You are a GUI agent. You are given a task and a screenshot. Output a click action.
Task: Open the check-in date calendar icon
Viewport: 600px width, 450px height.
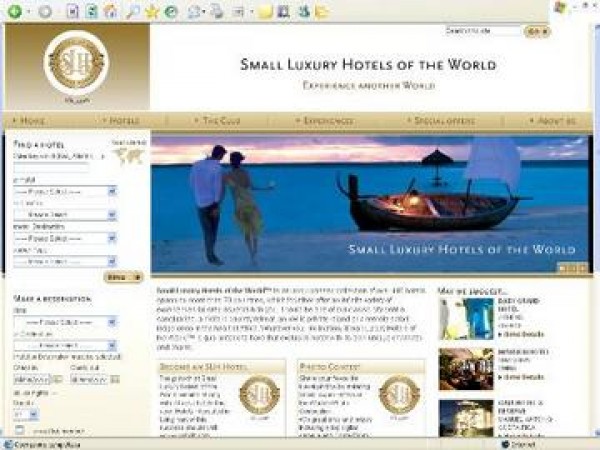point(59,380)
